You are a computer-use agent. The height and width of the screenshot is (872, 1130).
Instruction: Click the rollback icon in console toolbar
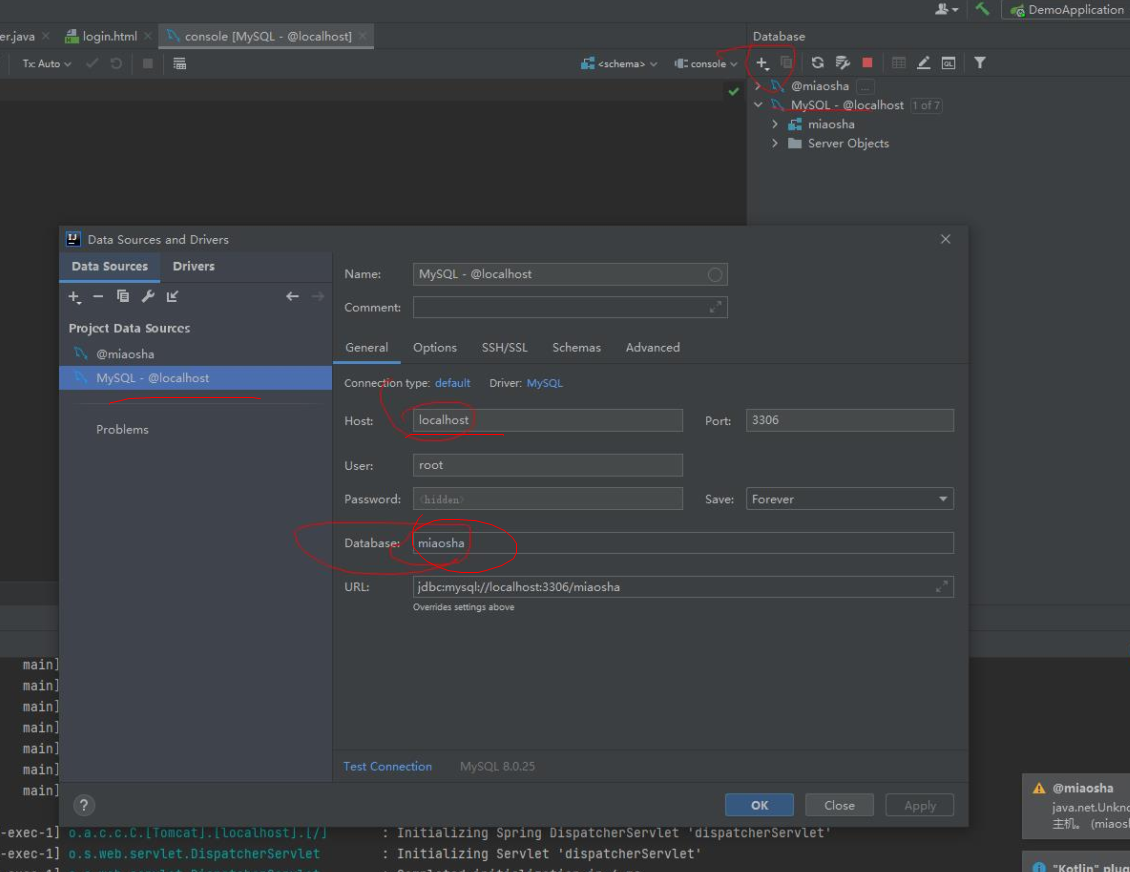[116, 63]
